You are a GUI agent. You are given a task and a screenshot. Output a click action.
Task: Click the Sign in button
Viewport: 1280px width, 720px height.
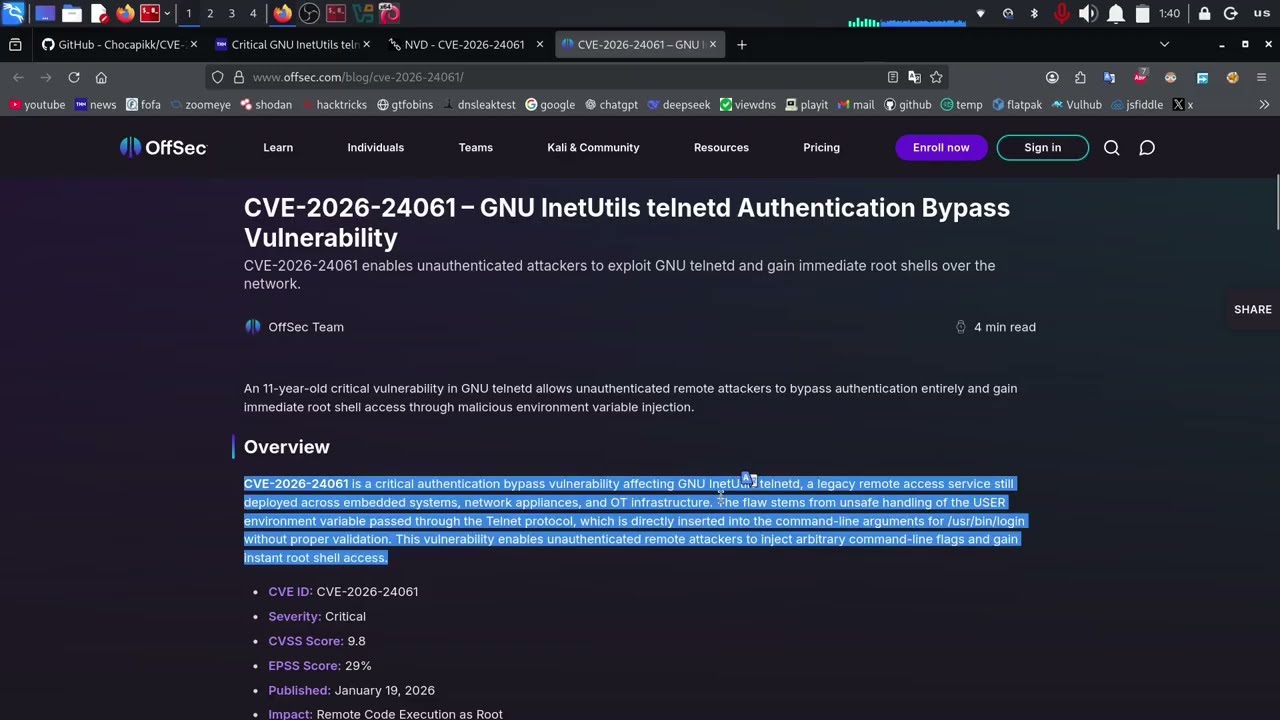click(x=1042, y=147)
